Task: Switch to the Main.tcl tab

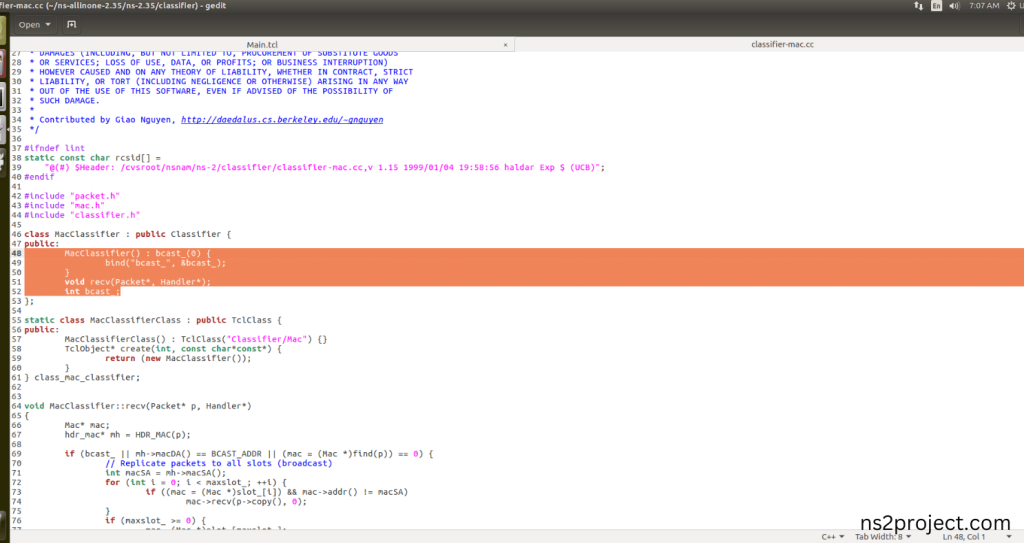Action: [262, 44]
